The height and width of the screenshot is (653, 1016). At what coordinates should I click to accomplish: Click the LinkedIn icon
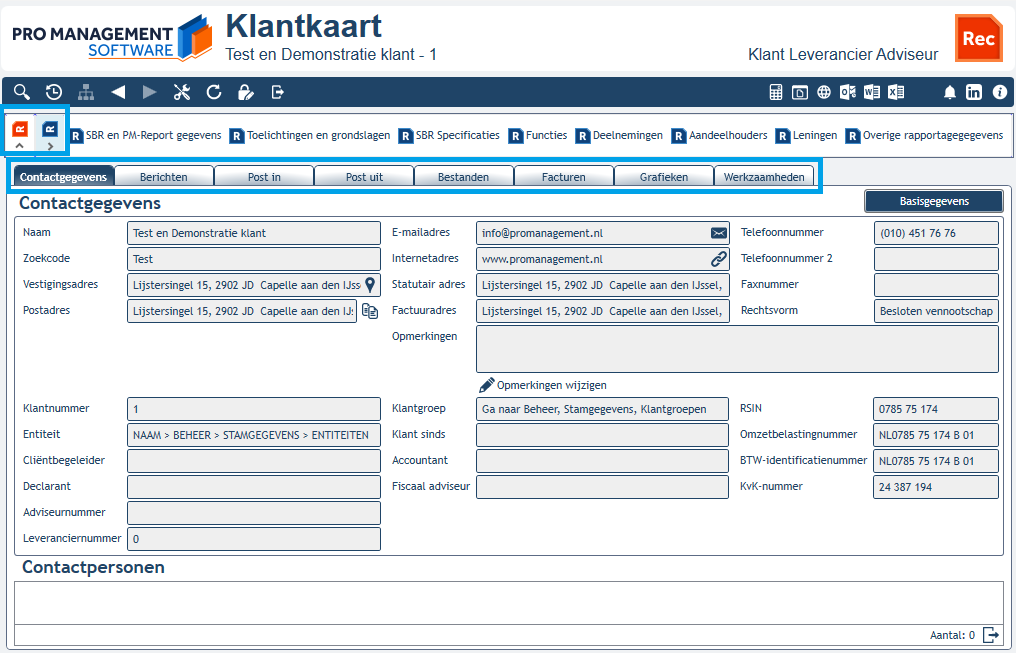point(974,92)
